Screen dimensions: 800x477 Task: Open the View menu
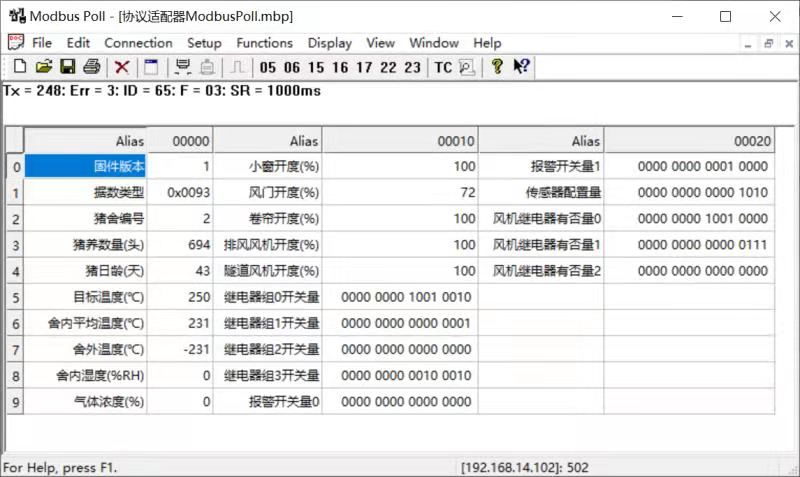pyautogui.click(x=380, y=43)
